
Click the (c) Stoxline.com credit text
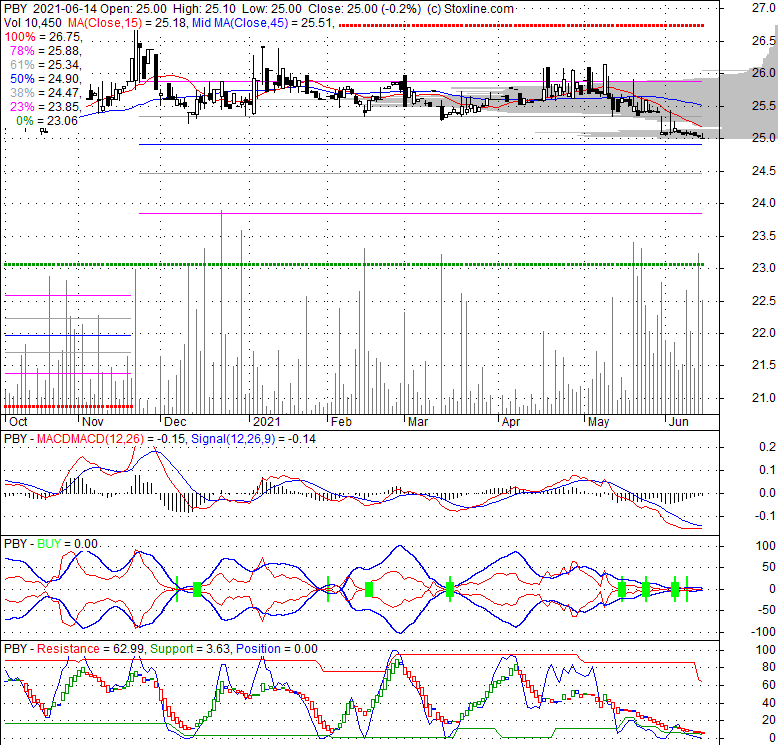[x=470, y=9]
